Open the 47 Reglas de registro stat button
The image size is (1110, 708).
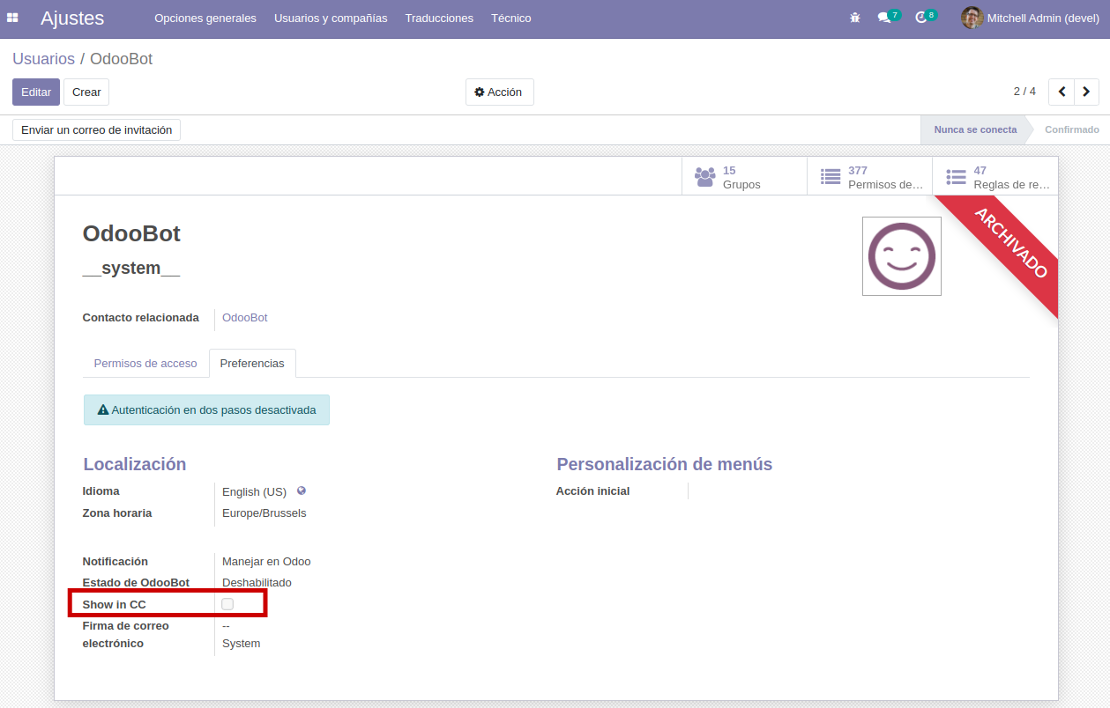[x=995, y=177]
